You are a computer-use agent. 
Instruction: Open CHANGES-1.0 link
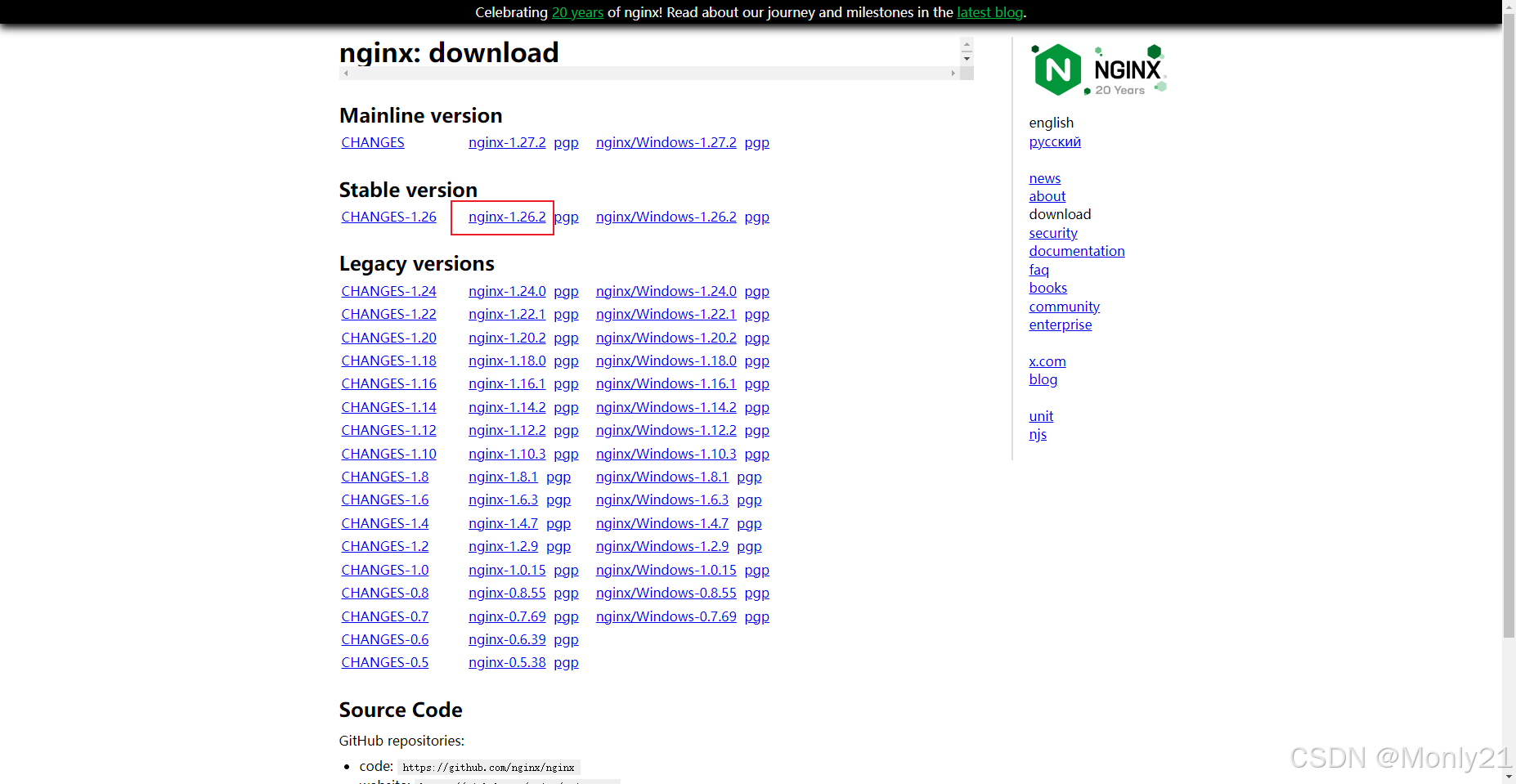(385, 570)
